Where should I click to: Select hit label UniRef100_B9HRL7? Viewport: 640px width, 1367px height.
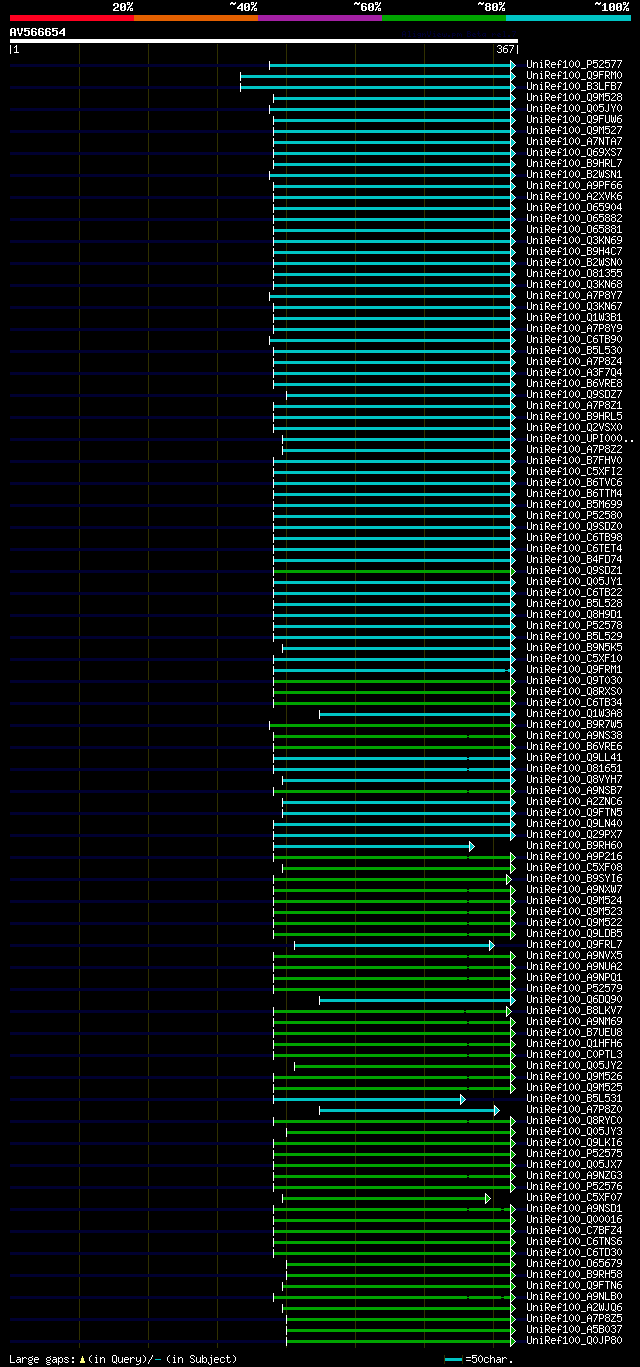574,163
